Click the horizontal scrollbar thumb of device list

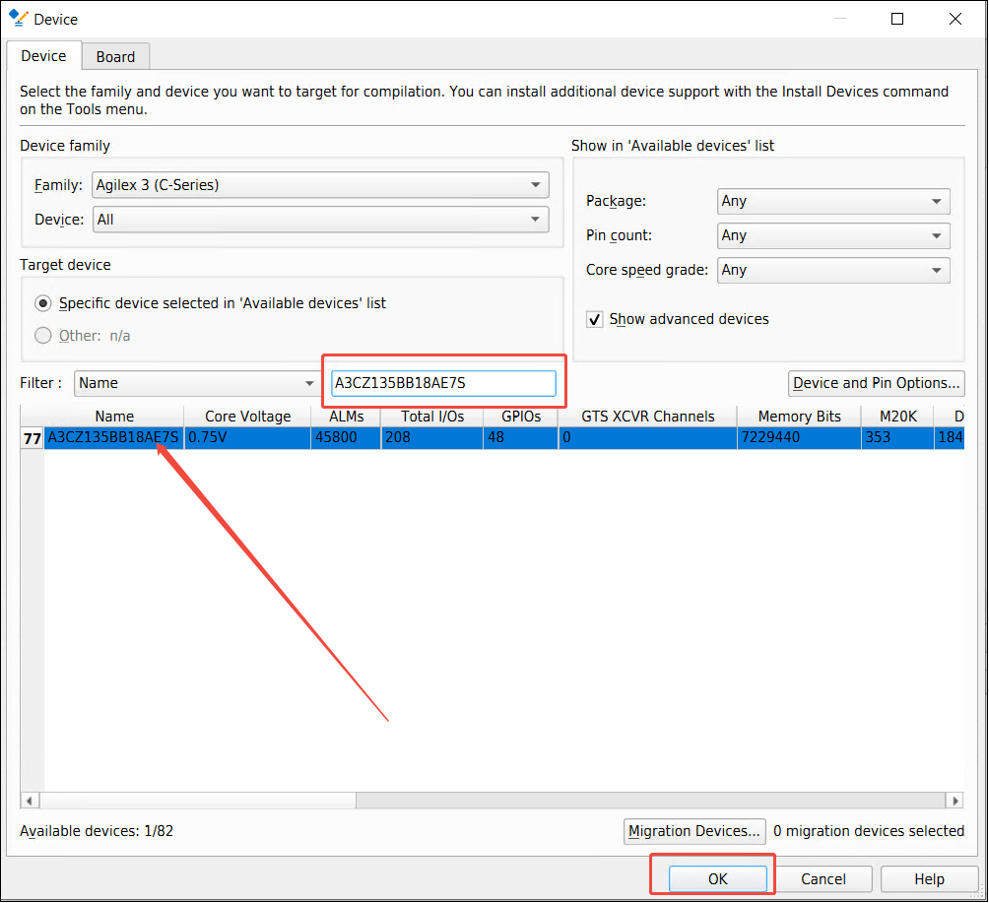[198, 801]
